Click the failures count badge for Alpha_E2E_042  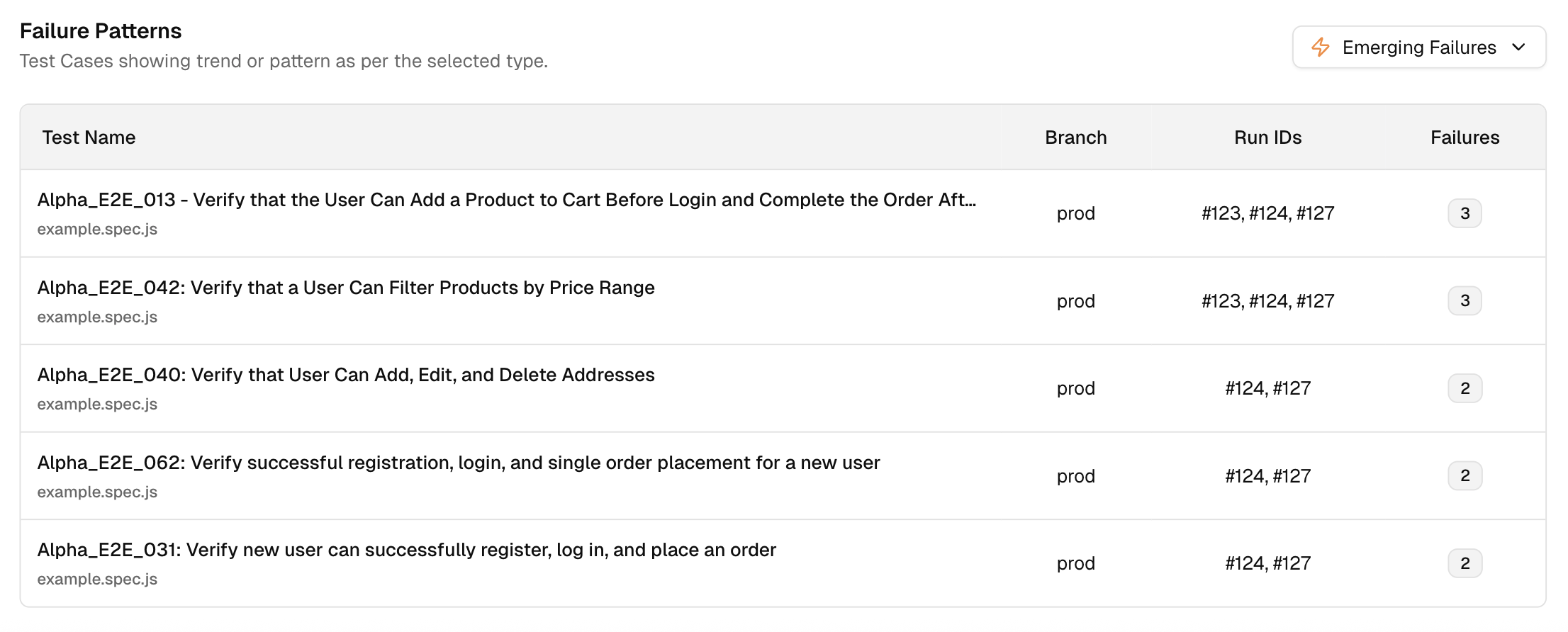1465,301
